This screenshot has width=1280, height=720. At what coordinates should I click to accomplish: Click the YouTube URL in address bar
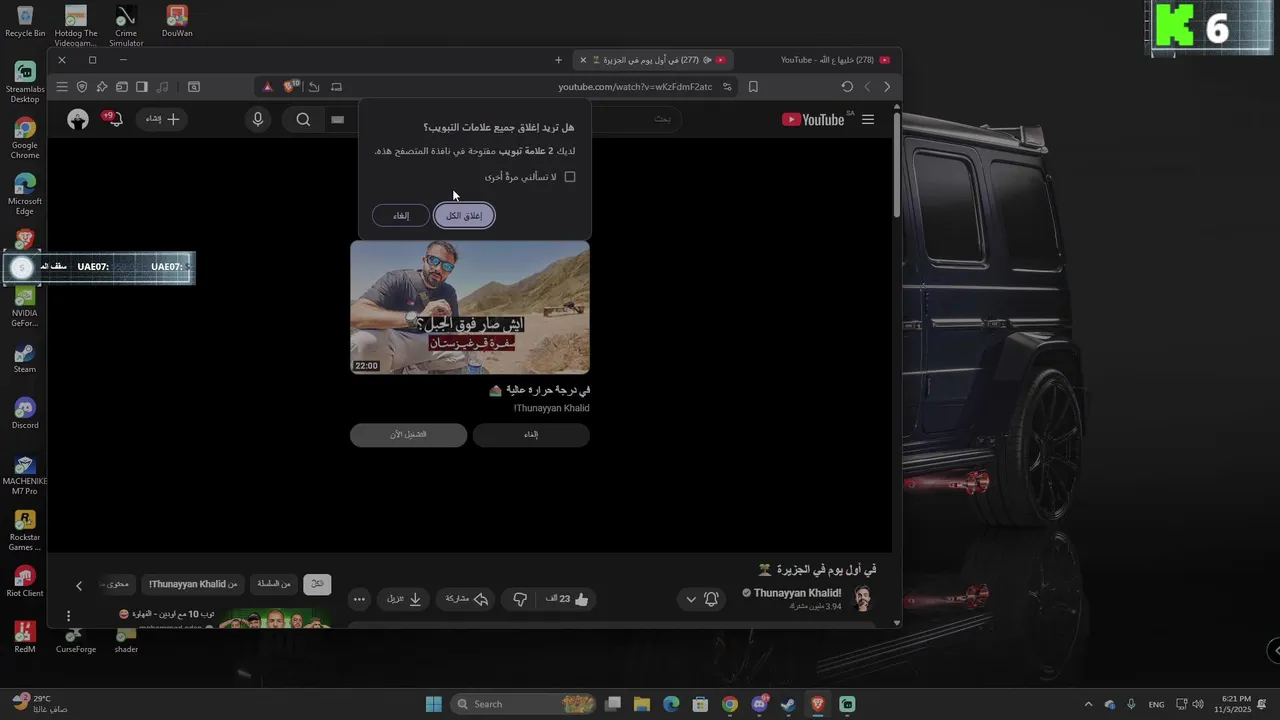coord(635,87)
